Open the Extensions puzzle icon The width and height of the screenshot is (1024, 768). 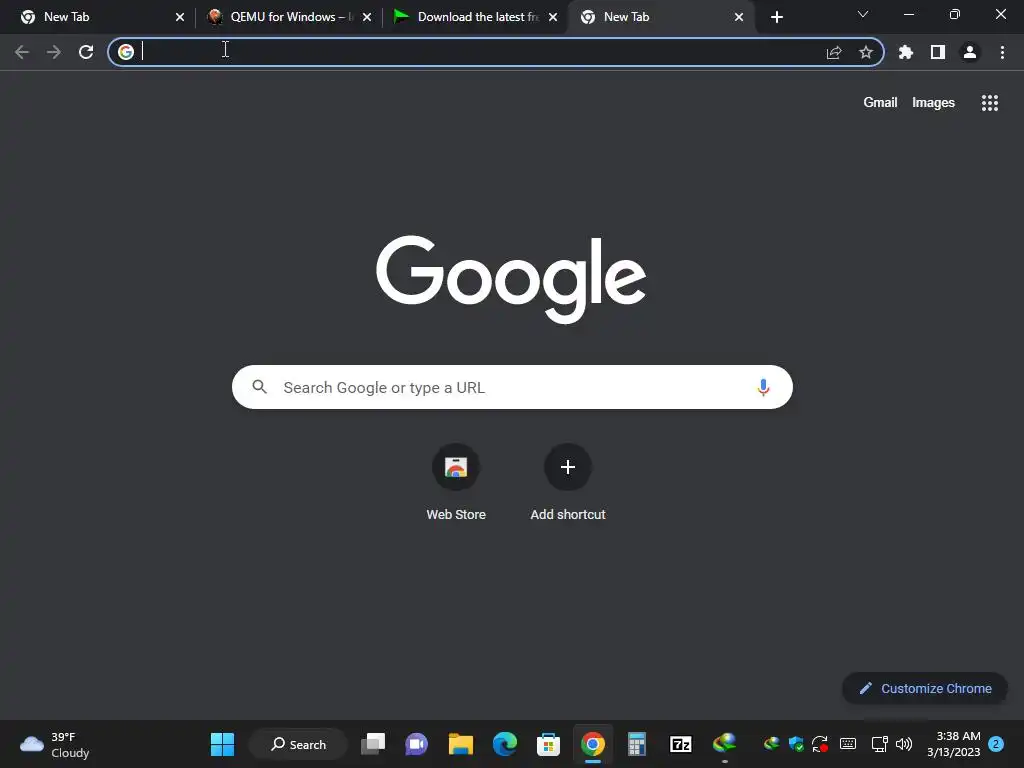point(906,52)
